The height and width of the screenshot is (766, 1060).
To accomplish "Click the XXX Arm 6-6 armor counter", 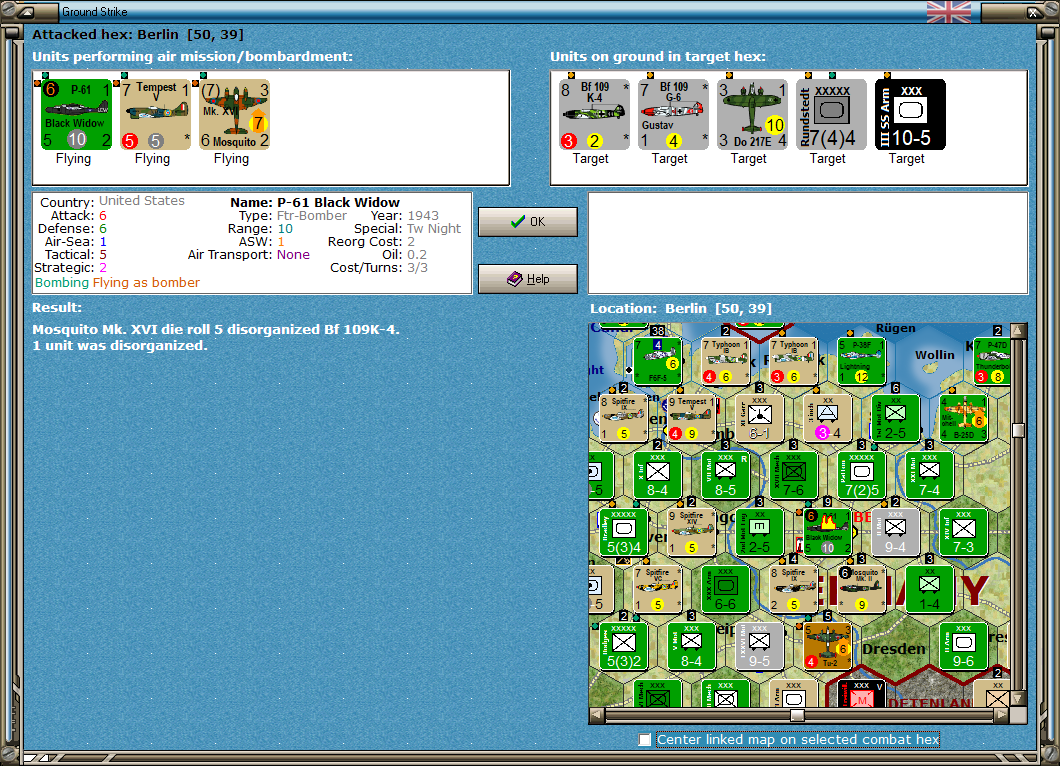I will 726,590.
